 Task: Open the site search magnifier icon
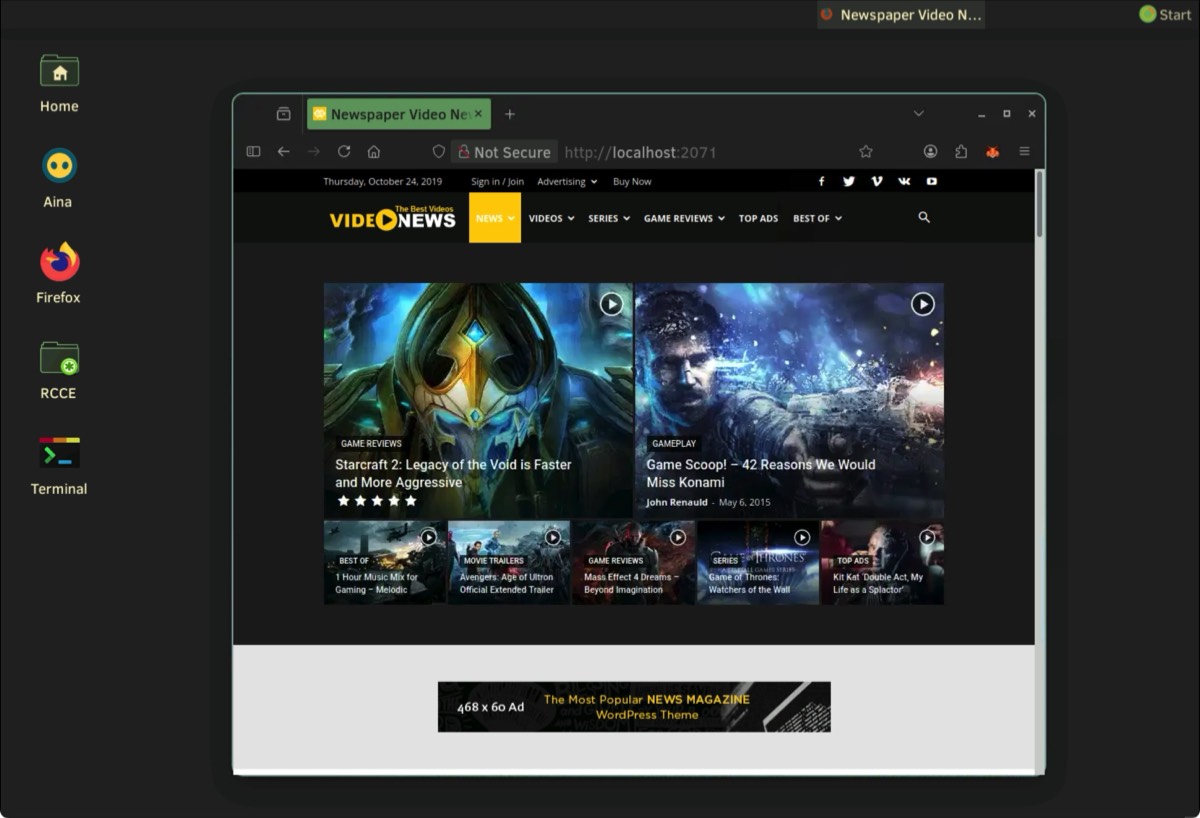(x=924, y=217)
